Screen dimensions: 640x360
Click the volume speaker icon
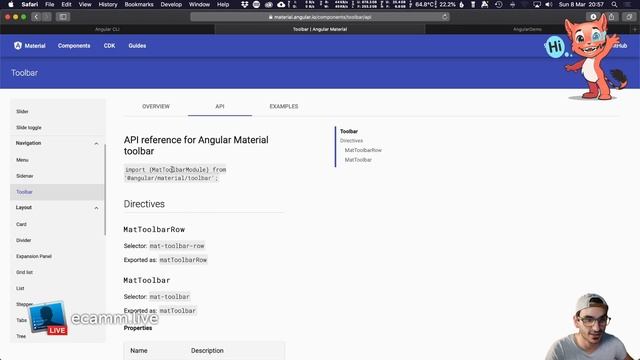pyautogui.click(x=549, y=4)
